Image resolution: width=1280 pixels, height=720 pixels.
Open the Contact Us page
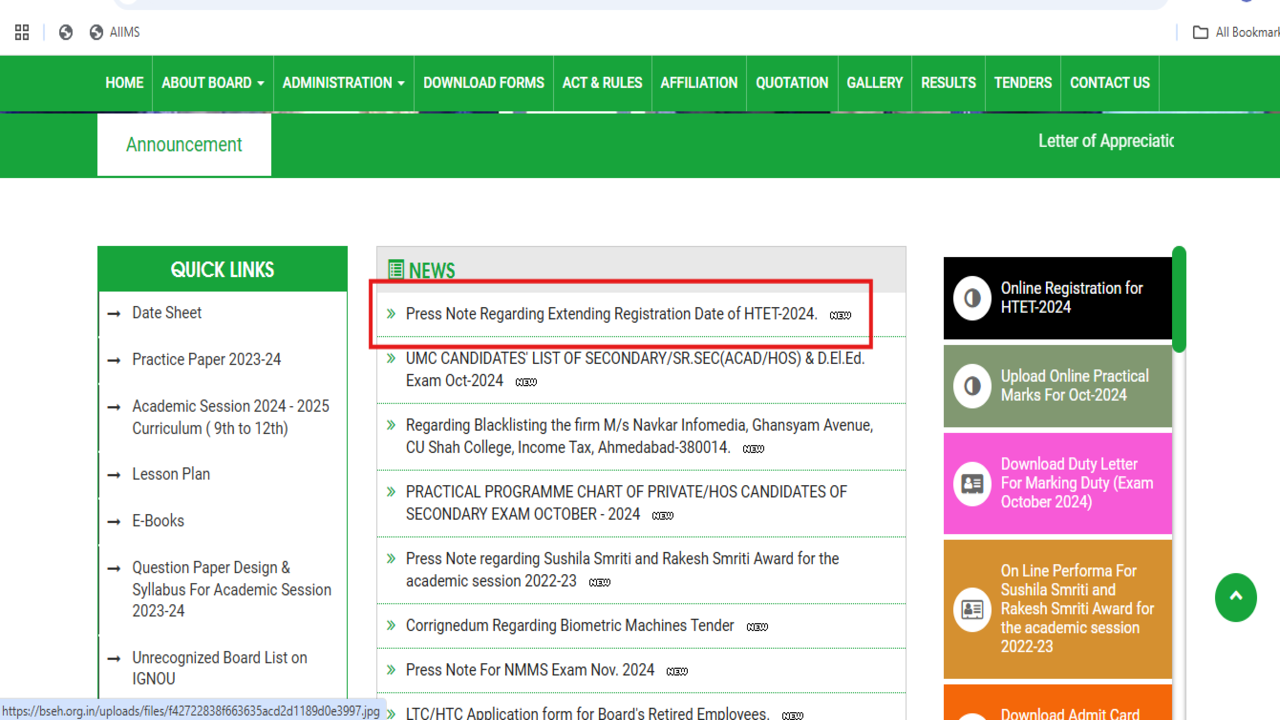(1109, 83)
